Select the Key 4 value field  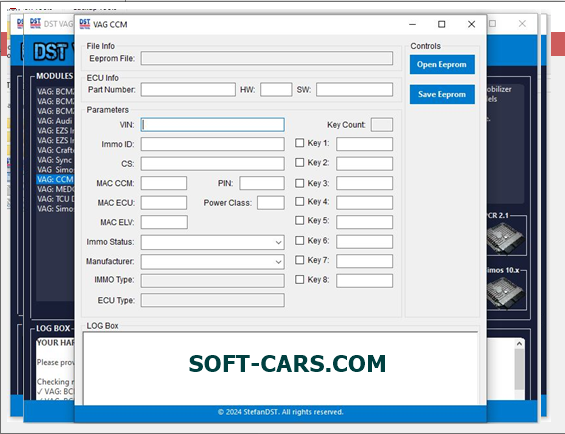tap(365, 203)
